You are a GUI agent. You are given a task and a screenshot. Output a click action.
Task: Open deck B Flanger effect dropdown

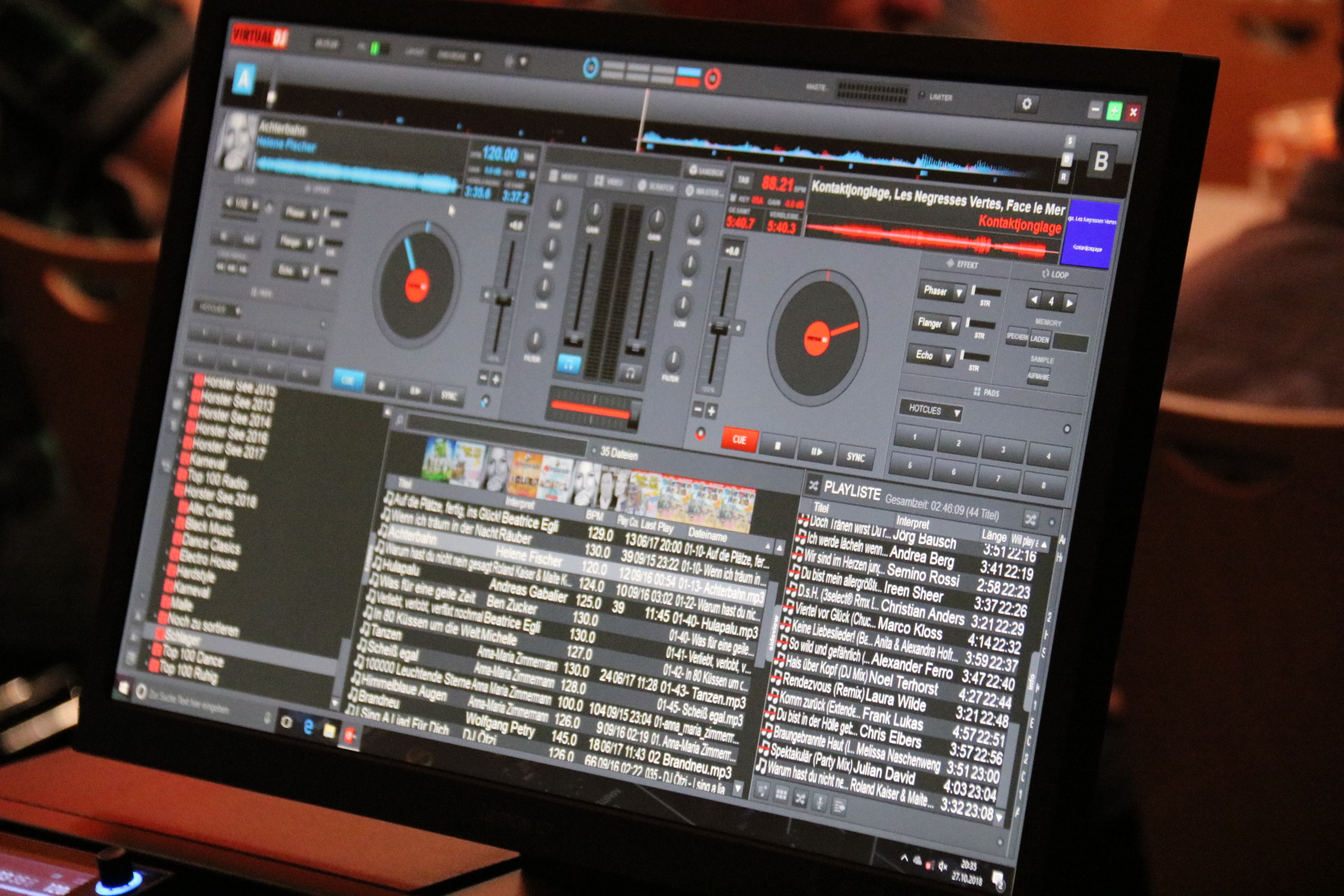click(x=953, y=325)
